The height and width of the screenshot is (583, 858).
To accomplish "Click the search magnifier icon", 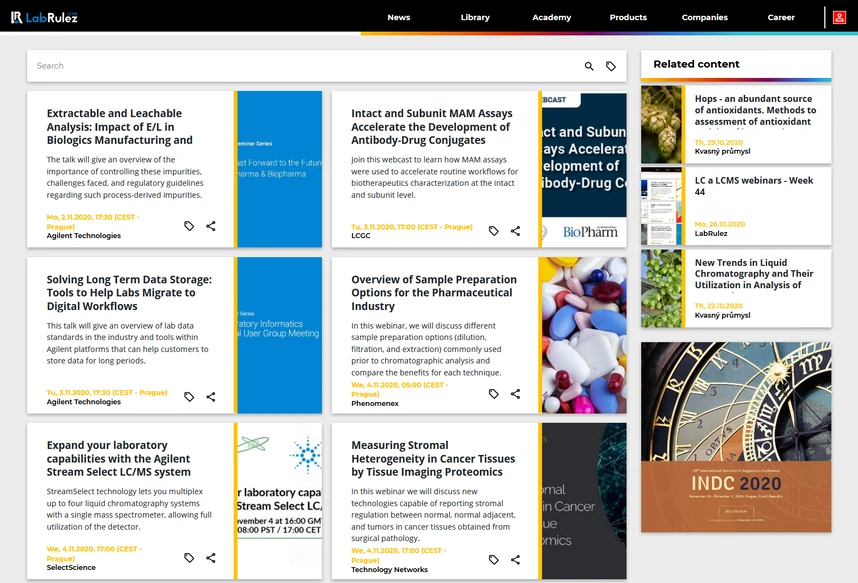I will point(589,66).
